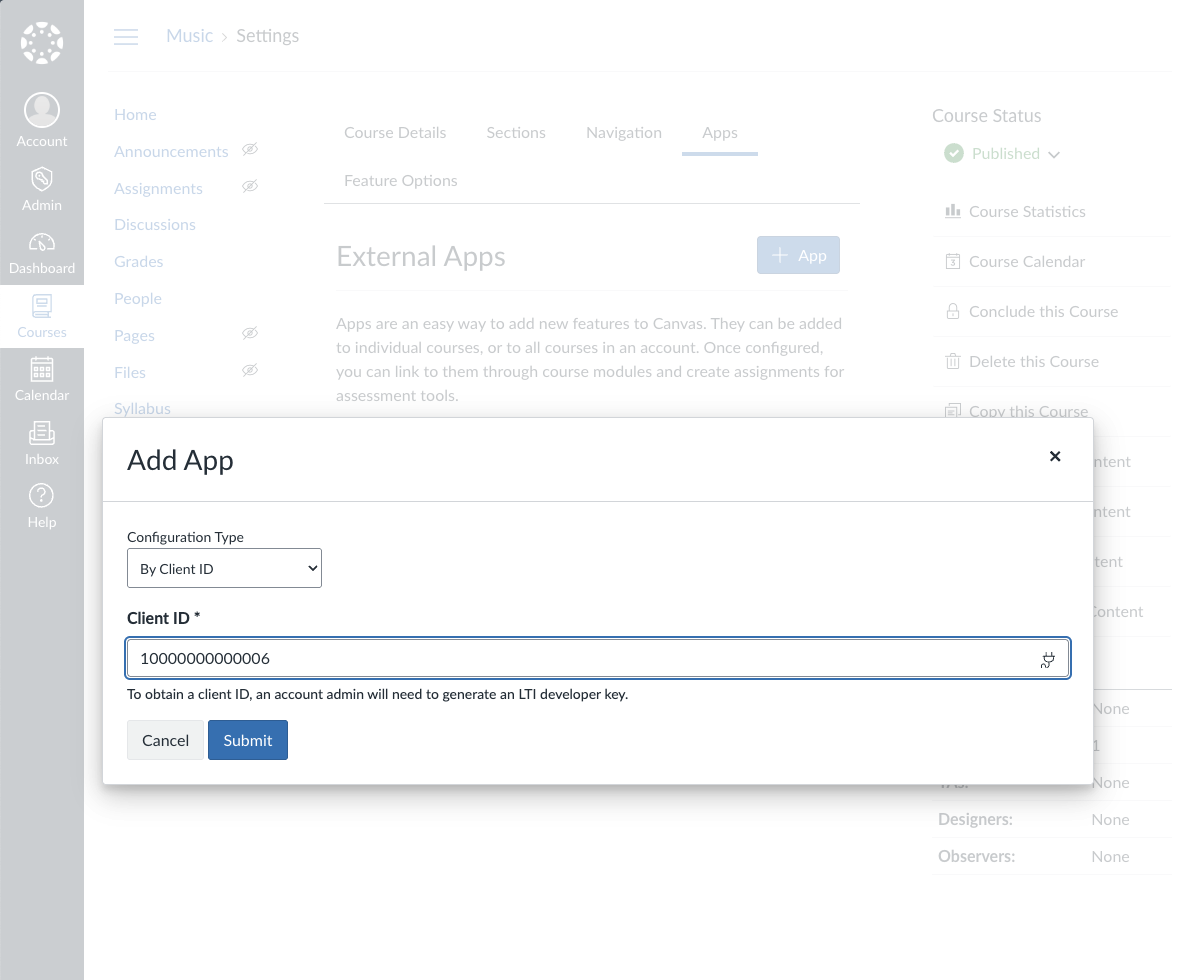
Task: Open the Feature Options tab
Action: (400, 180)
